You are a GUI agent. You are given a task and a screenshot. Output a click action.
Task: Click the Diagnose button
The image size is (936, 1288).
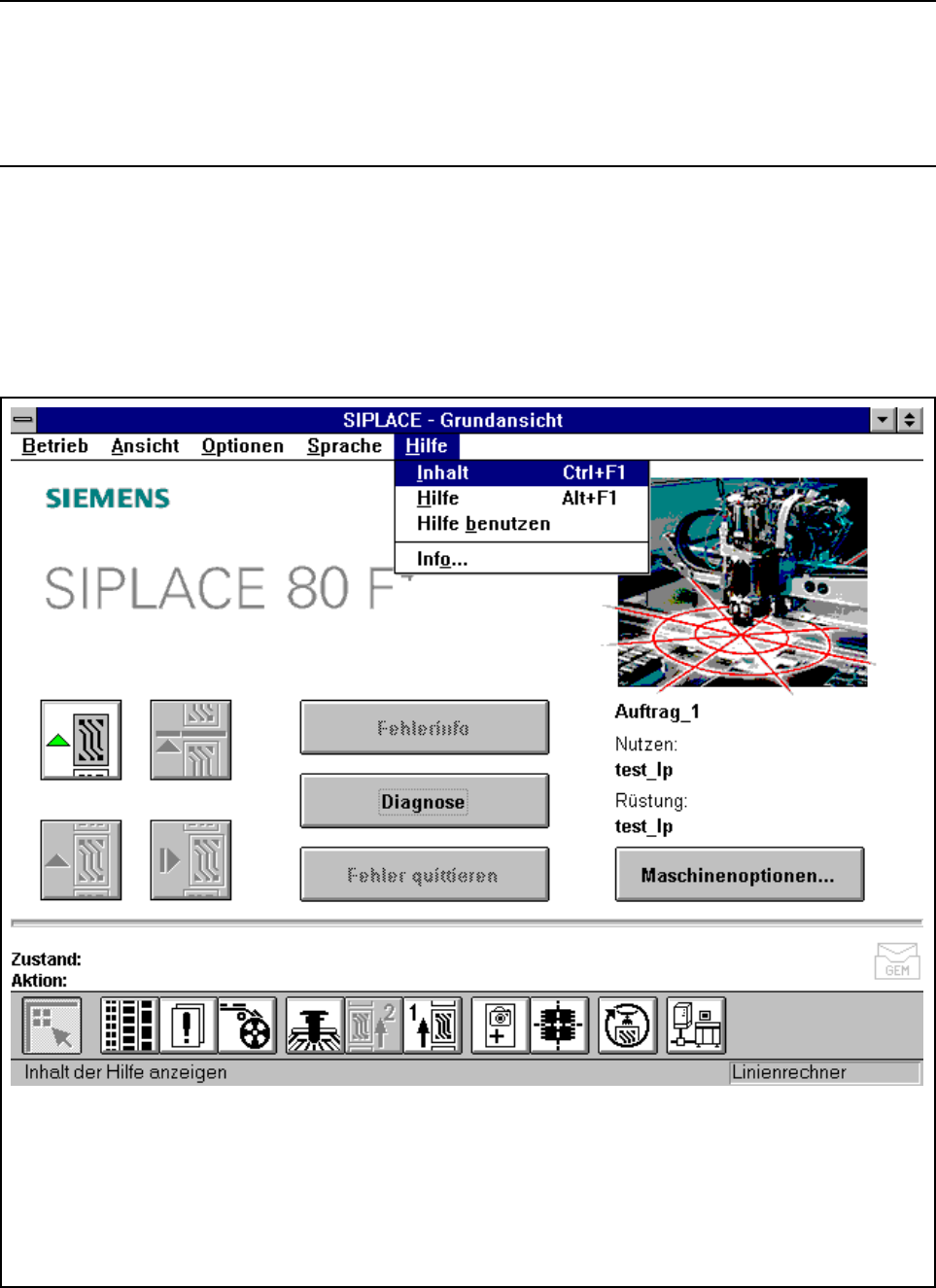[424, 802]
